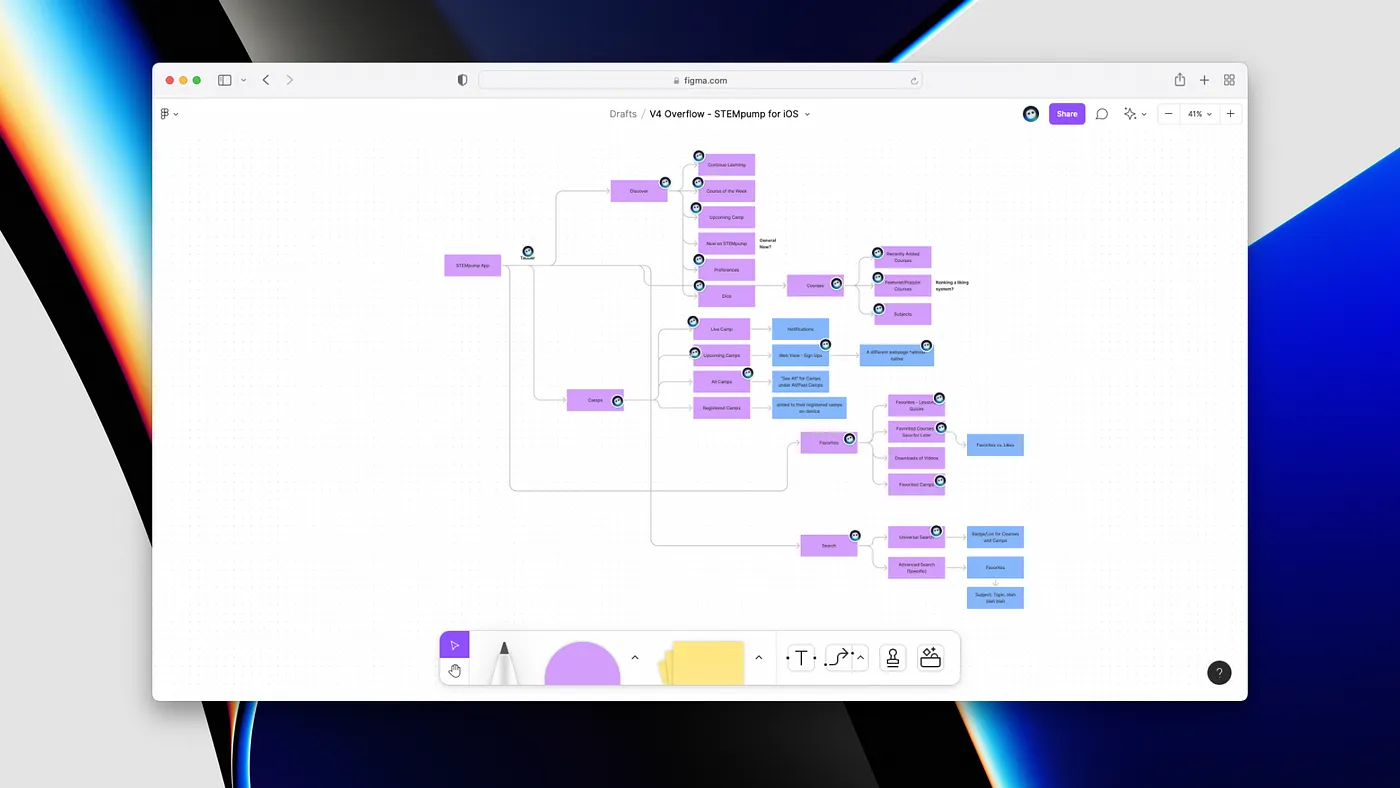
Task: Select the STEMpump App node
Action: (x=472, y=265)
